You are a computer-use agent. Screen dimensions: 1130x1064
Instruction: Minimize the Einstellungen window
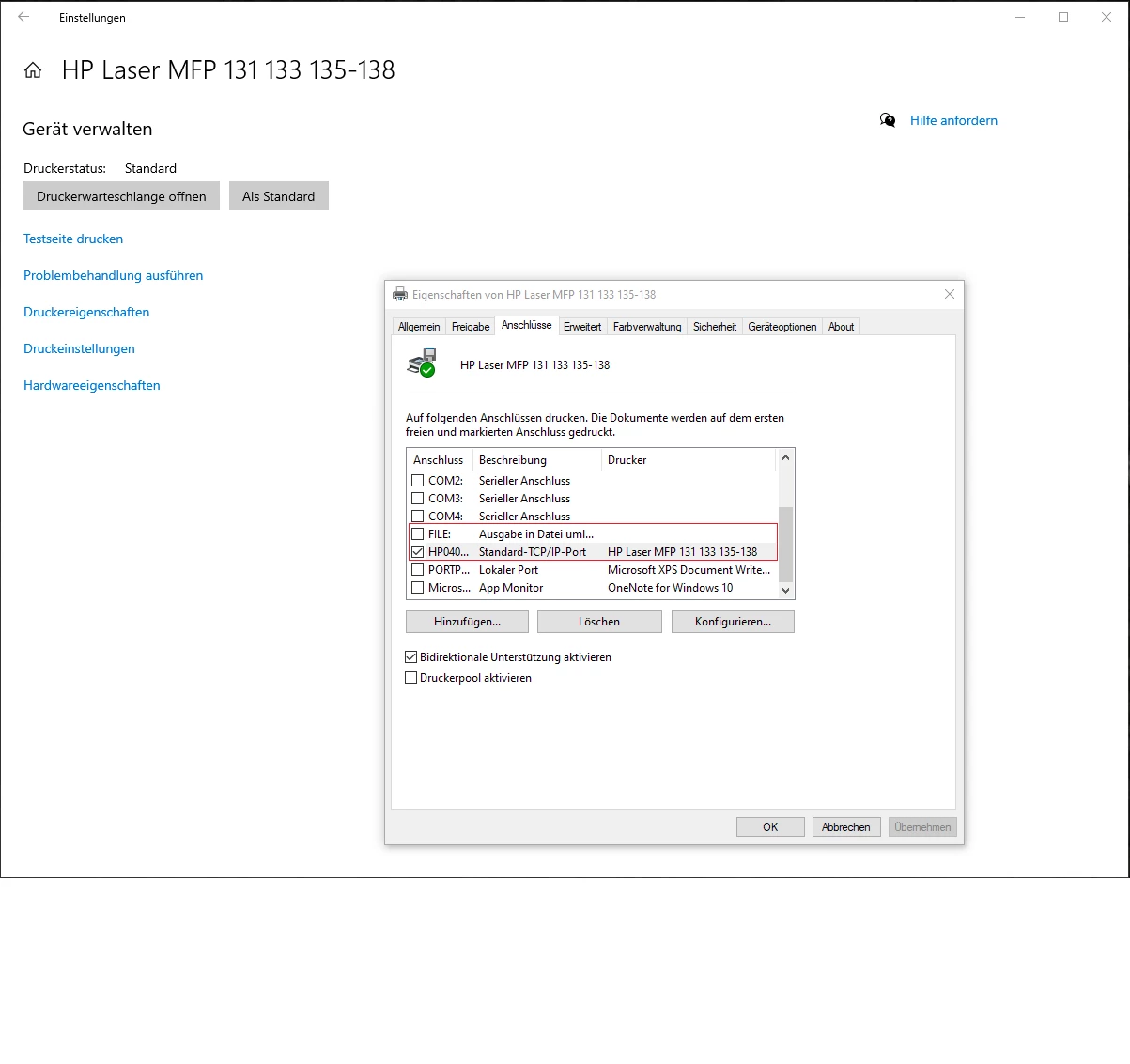pos(1020,17)
